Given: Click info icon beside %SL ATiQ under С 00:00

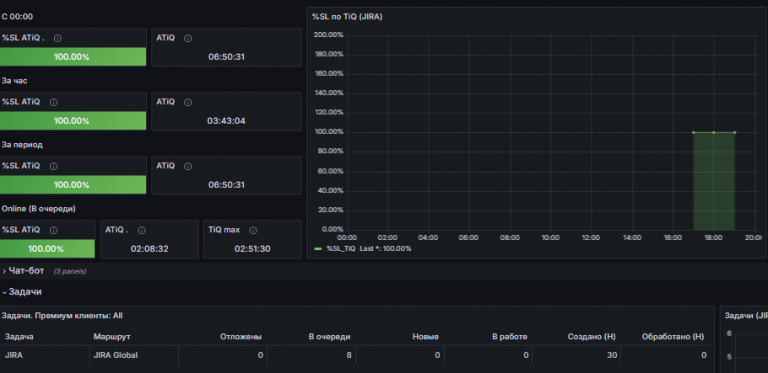Looking at the screenshot, I should [58, 38].
